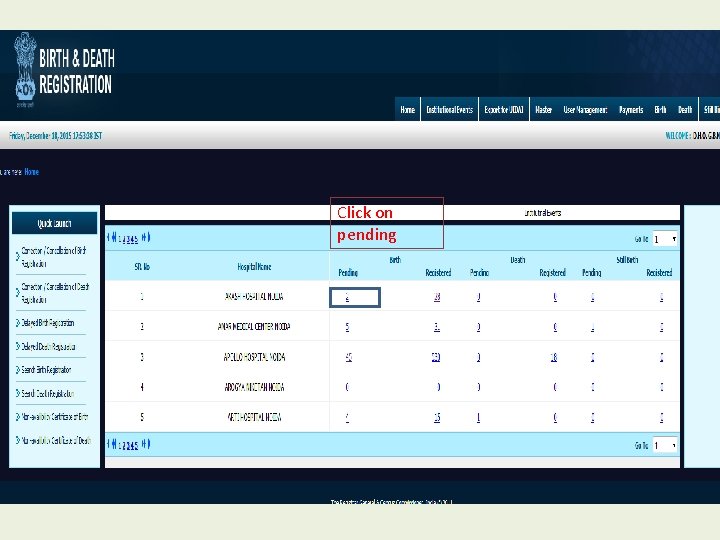Click still birth pending count for Apollo Hospital
This screenshot has width=720, height=540.
pos(592,357)
